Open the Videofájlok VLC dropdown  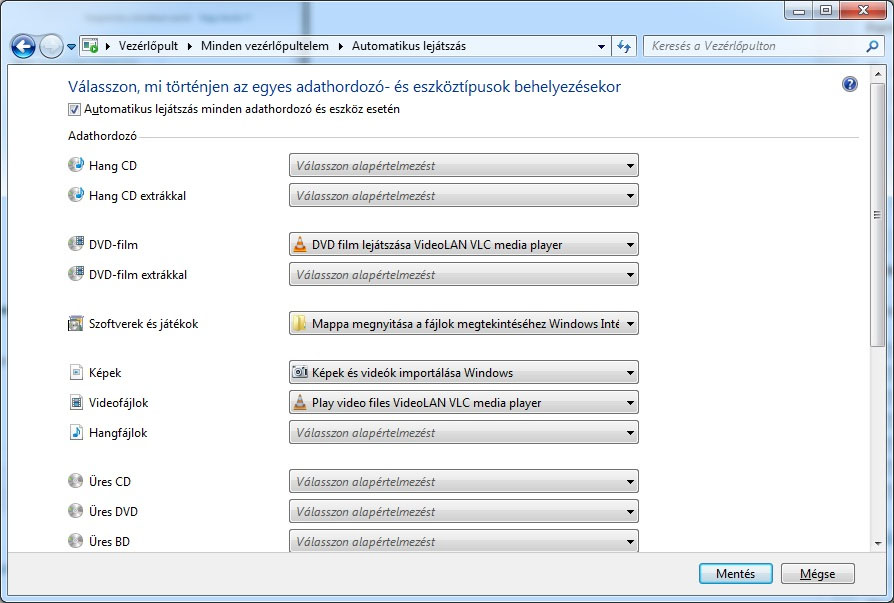tap(463, 403)
